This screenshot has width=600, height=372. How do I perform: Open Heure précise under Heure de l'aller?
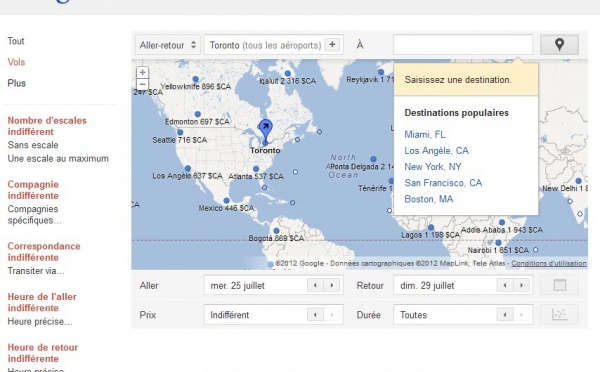[40, 321]
